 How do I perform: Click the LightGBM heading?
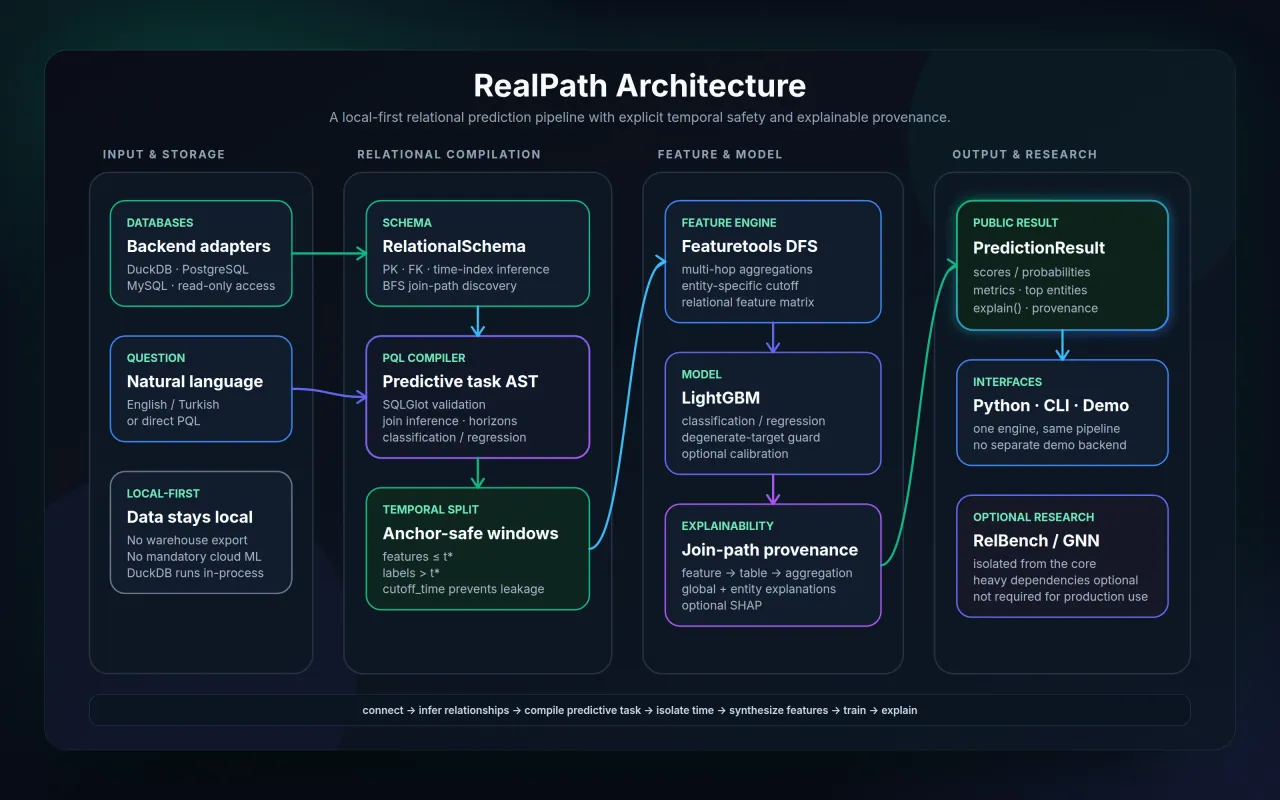tap(723, 398)
